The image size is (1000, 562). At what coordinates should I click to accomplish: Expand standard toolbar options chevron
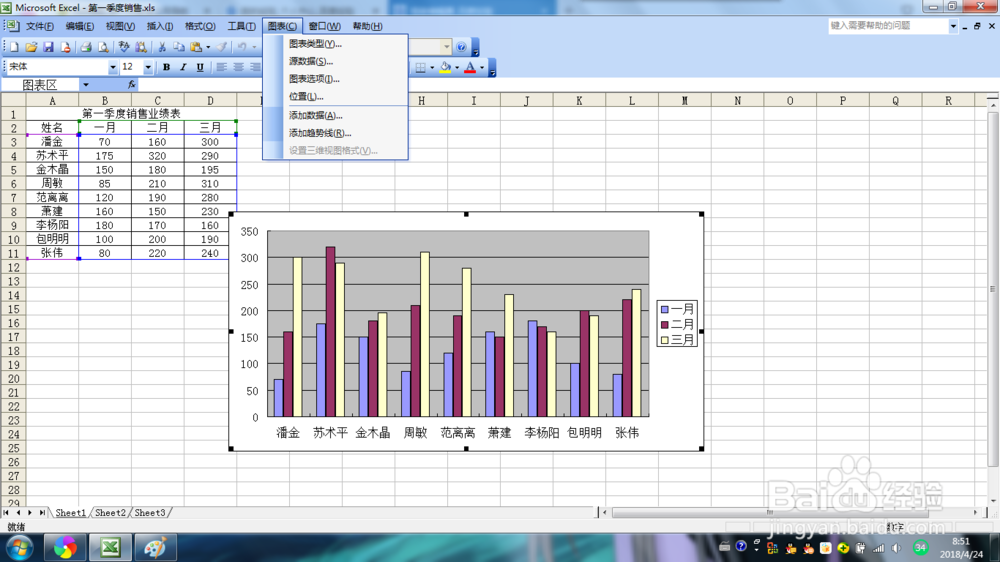(x=475, y=49)
